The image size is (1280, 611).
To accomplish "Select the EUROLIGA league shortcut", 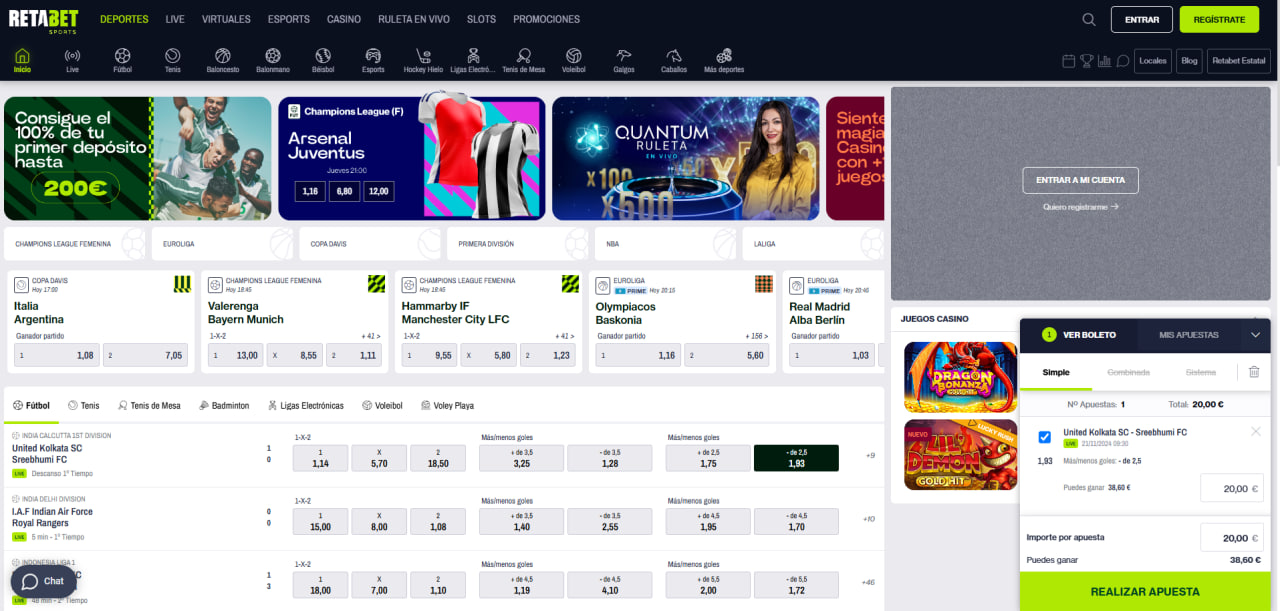I will 224,243.
